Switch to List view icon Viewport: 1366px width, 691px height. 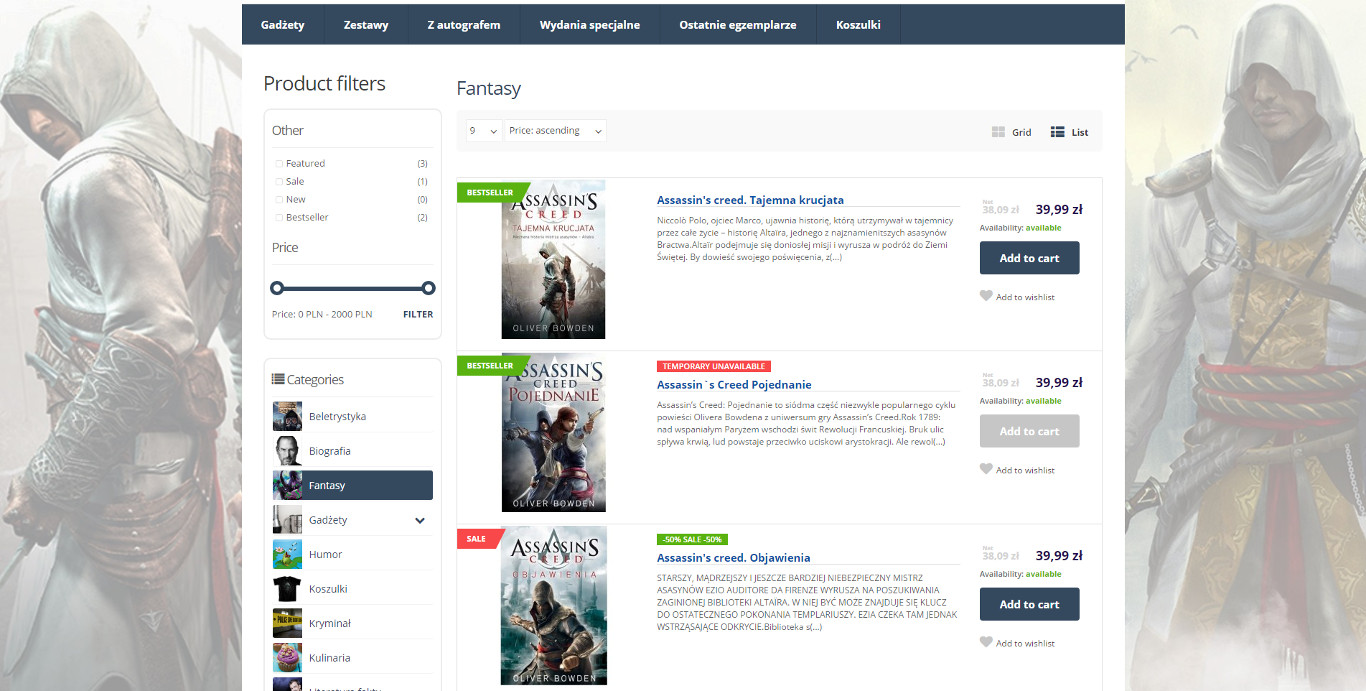point(1057,132)
